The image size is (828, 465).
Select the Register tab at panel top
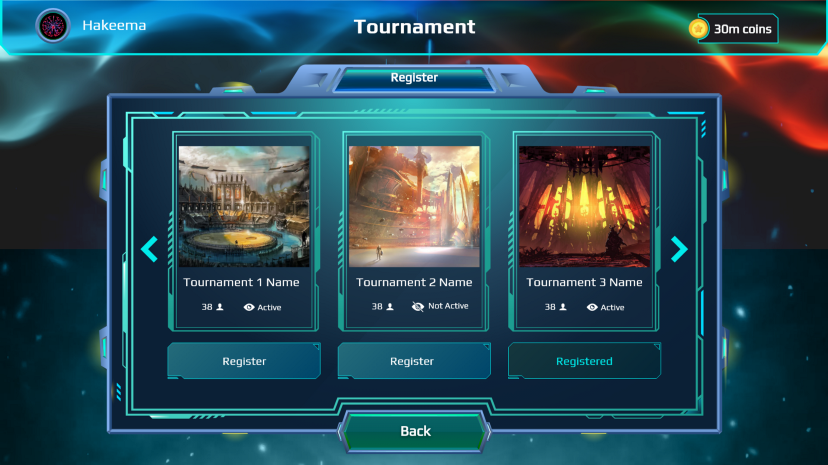415,78
